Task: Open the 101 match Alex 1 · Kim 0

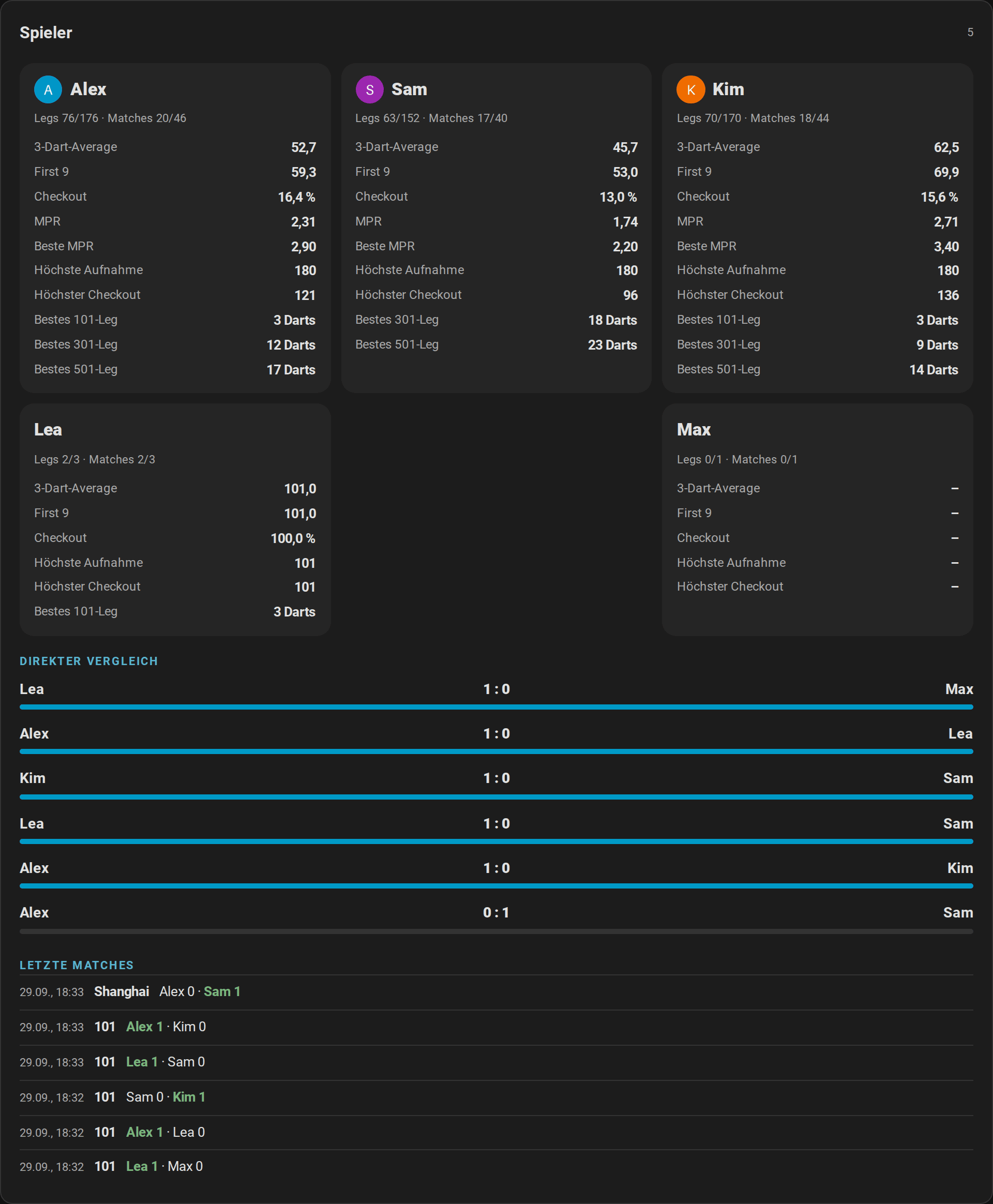Action: [496, 1027]
